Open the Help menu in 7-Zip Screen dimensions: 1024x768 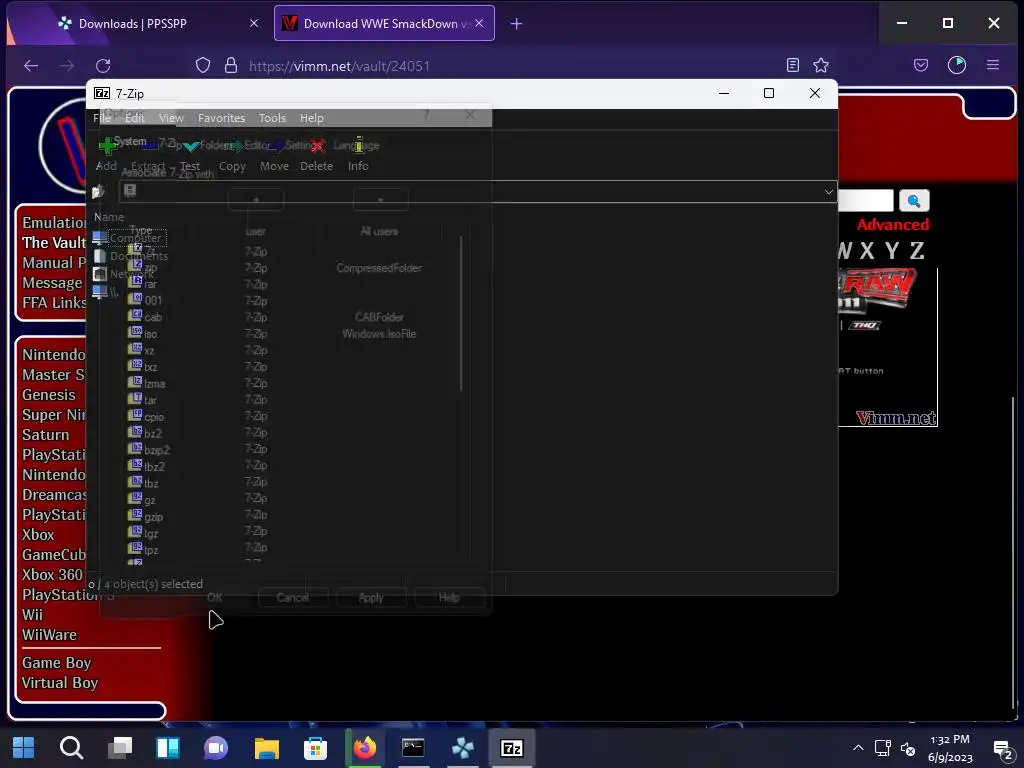(x=312, y=118)
